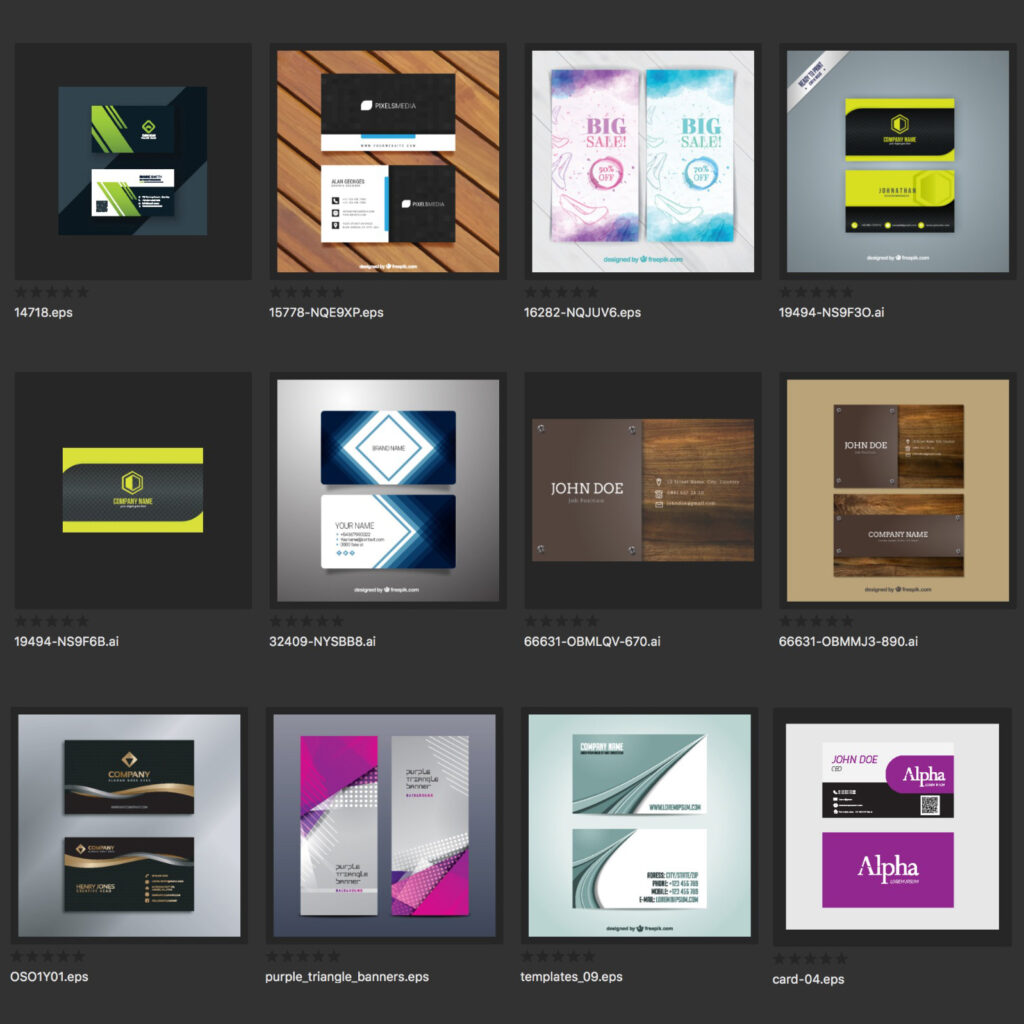Set first rating star for 14718.eps

(21, 292)
